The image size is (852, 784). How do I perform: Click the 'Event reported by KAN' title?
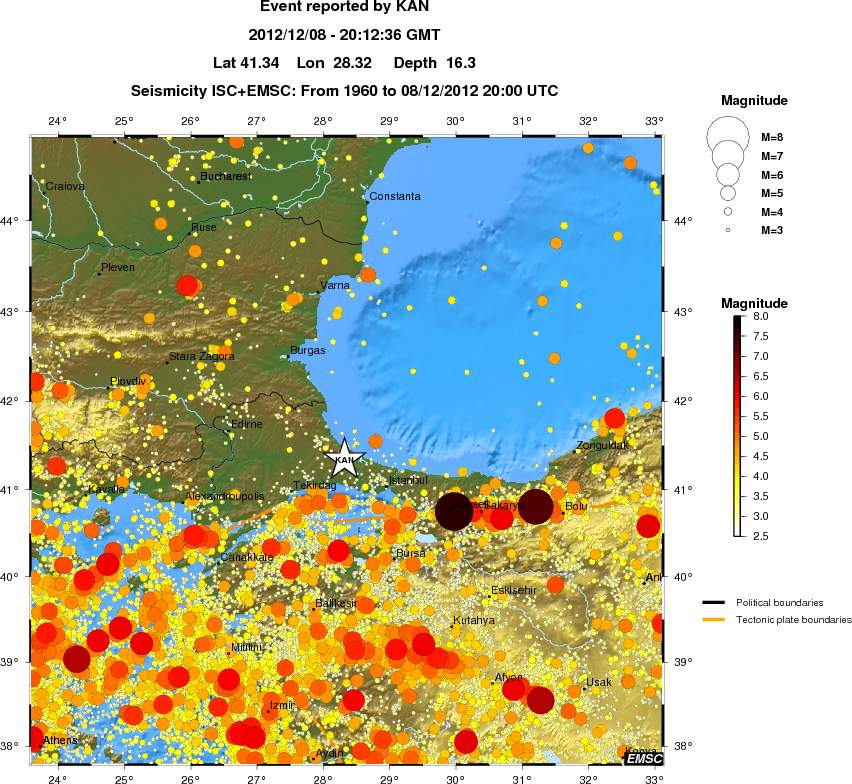tap(344, 7)
